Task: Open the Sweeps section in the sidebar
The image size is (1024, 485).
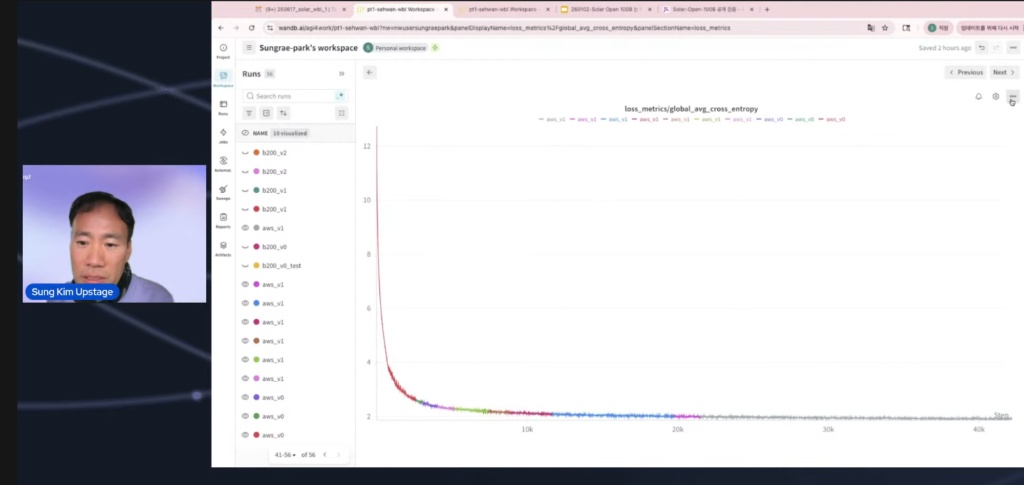Action: [223, 192]
